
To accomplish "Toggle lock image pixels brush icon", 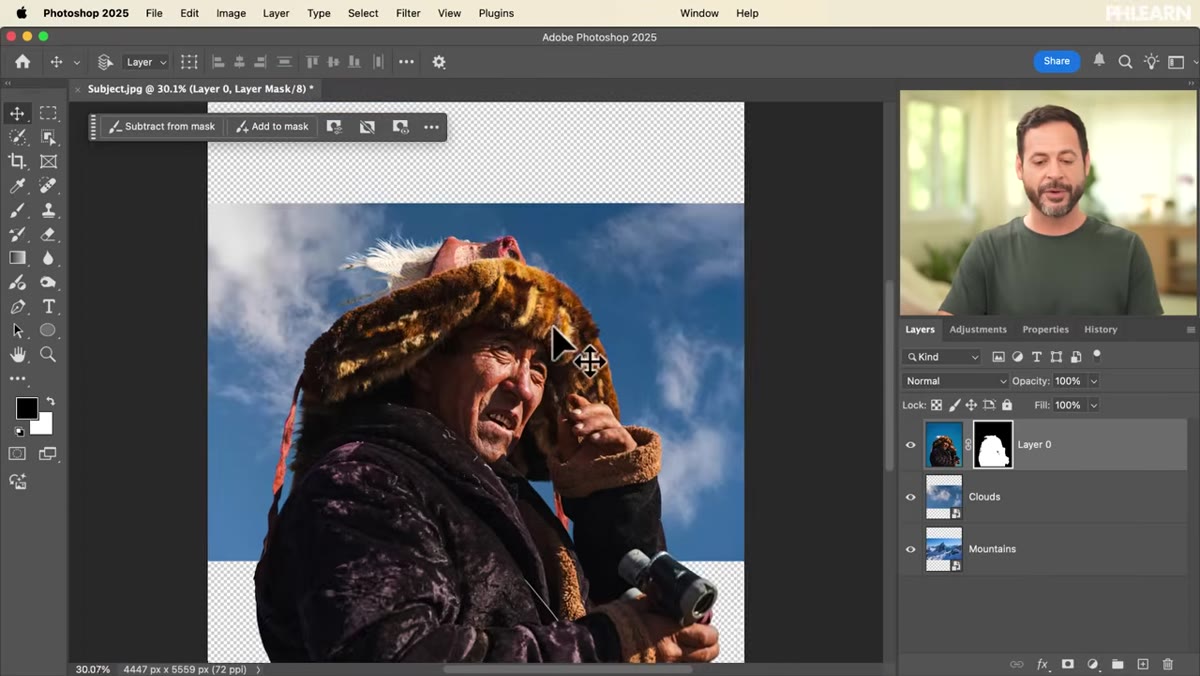I will pos(954,405).
